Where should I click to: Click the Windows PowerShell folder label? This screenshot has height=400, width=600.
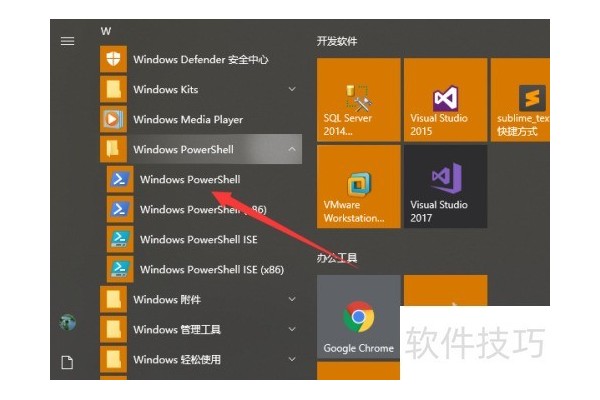point(183,149)
